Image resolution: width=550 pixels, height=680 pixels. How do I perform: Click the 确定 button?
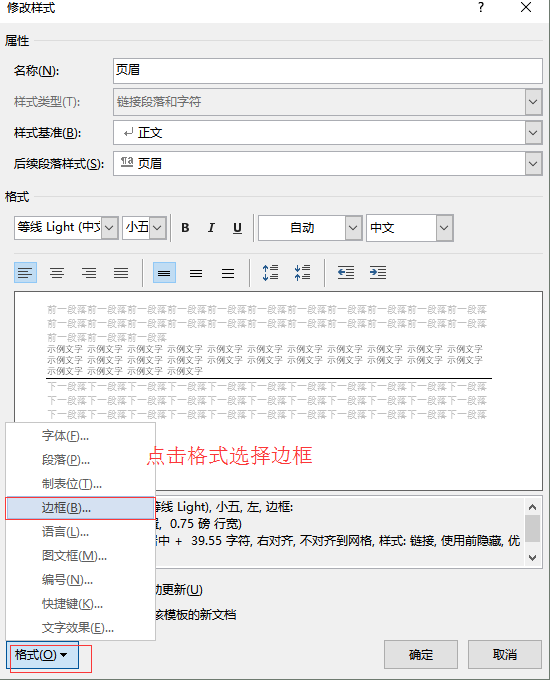[x=421, y=654]
